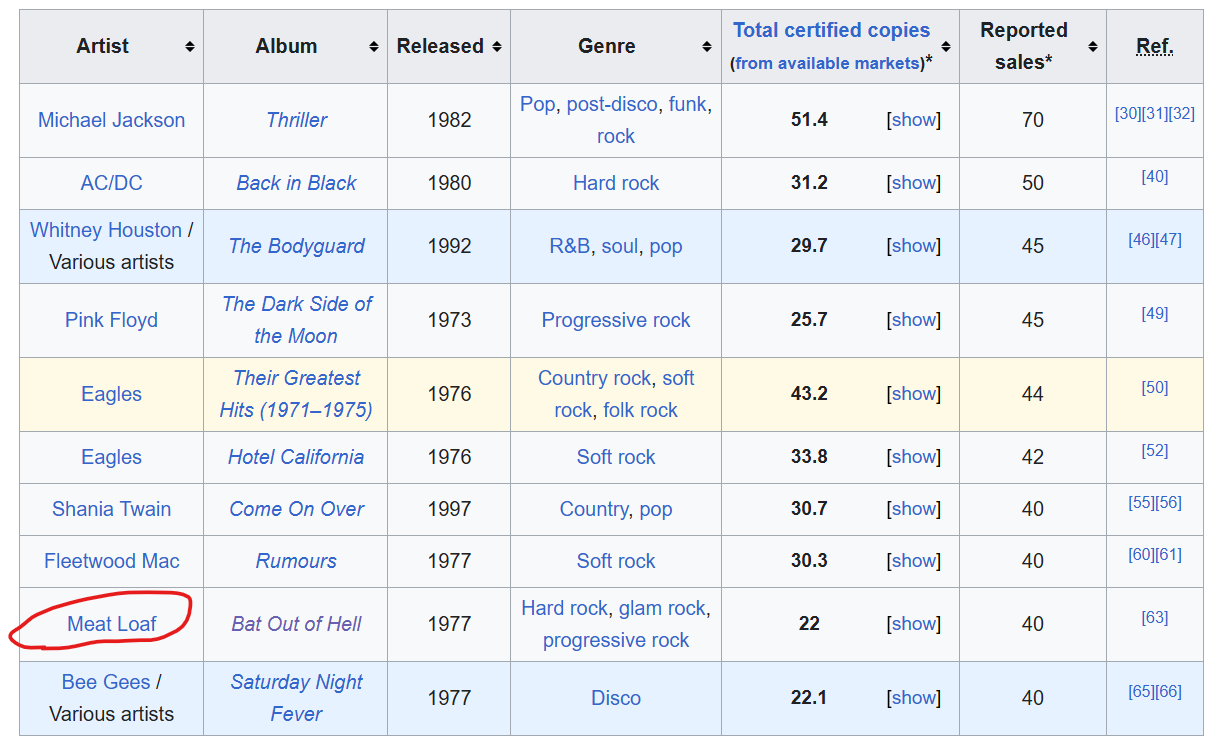The image size is (1227, 752).
Task: Expand certified copies for Back in Black
Action: point(914,183)
